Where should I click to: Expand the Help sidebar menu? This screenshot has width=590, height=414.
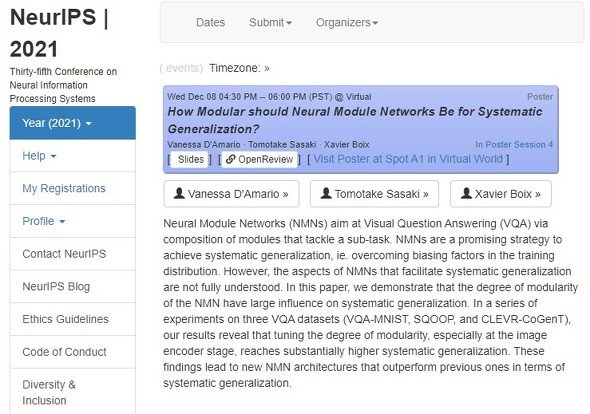click(73, 156)
